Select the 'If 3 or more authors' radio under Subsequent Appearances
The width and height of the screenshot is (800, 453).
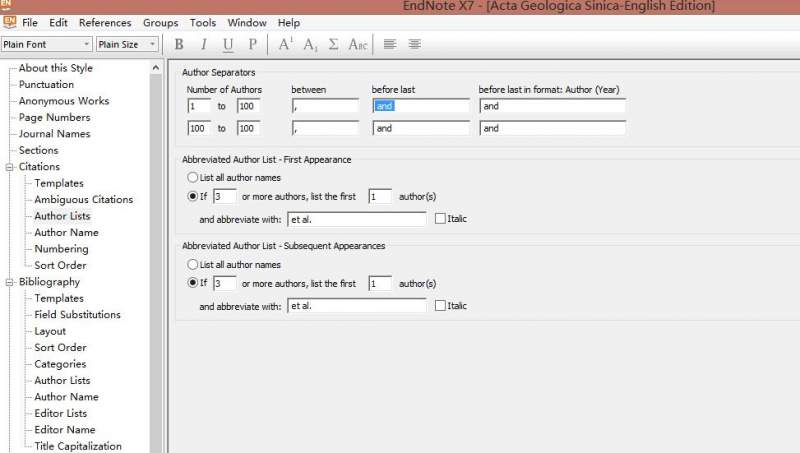pos(192,283)
